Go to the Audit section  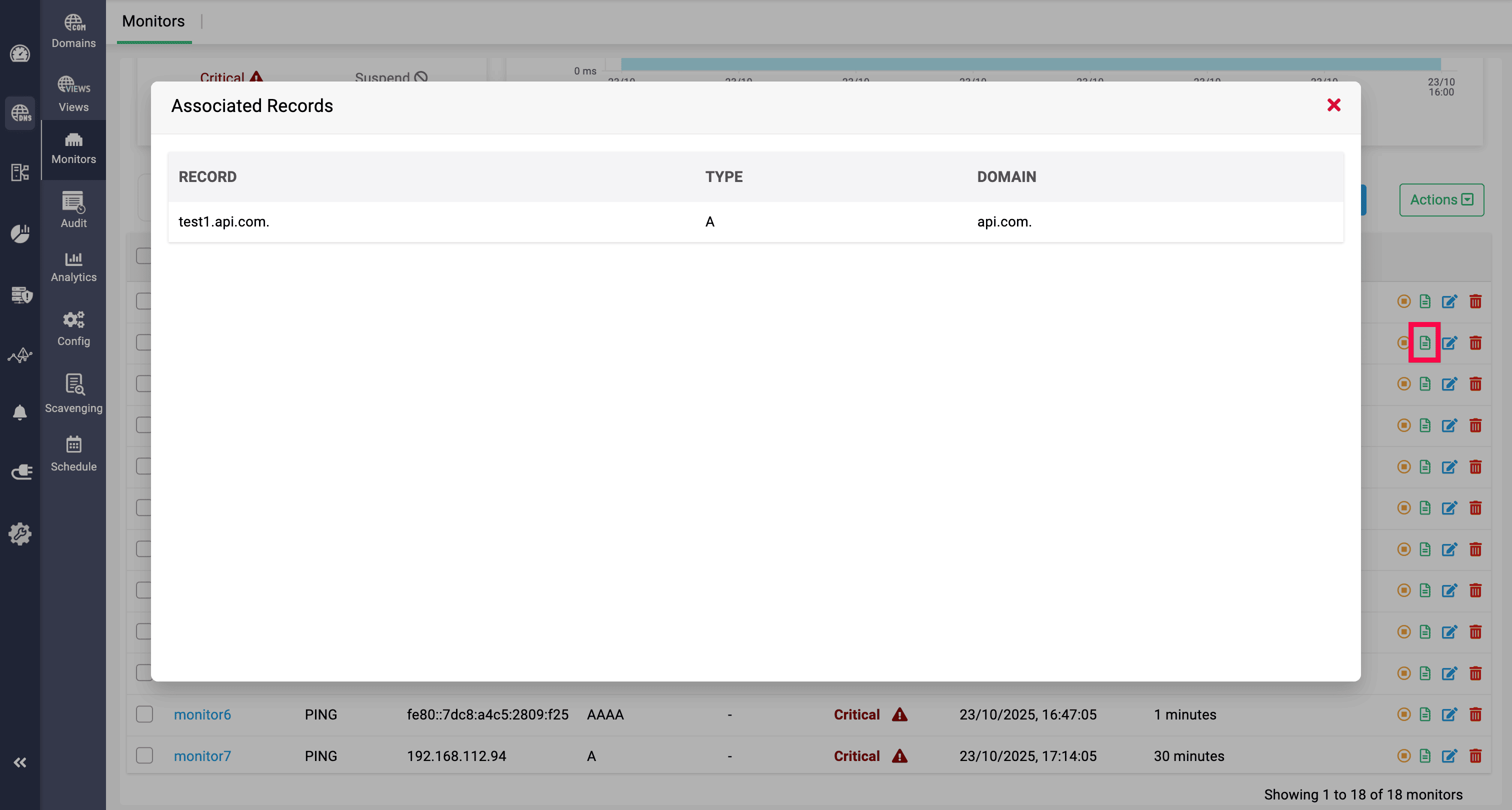(73, 209)
